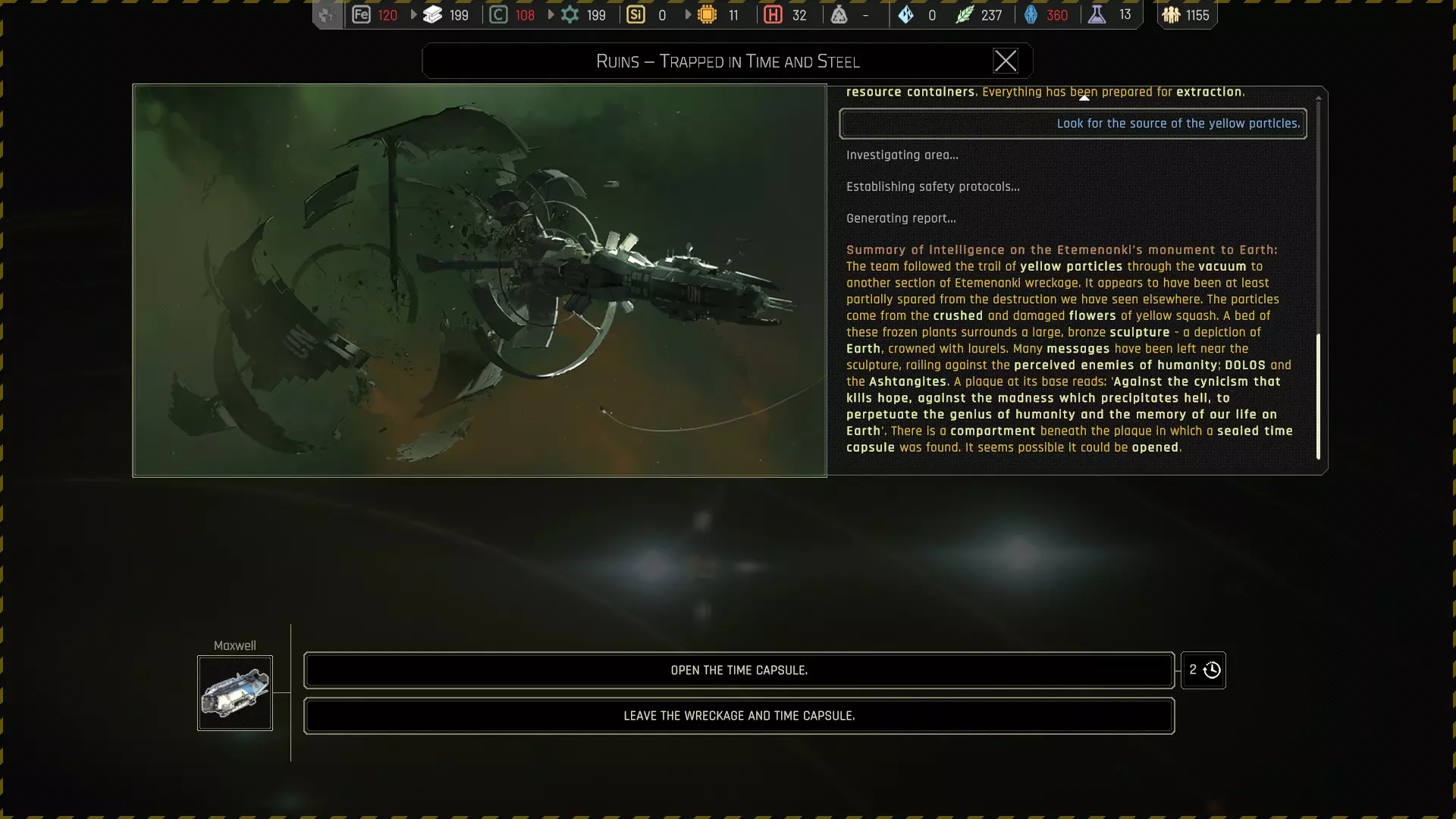1456x819 pixels.
Task: Click the Si silicon resource icon
Action: 635,14
